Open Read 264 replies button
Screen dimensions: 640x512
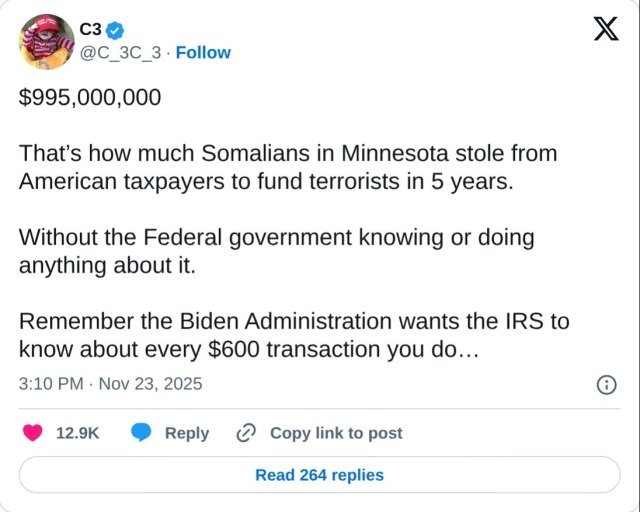pyautogui.click(x=319, y=475)
